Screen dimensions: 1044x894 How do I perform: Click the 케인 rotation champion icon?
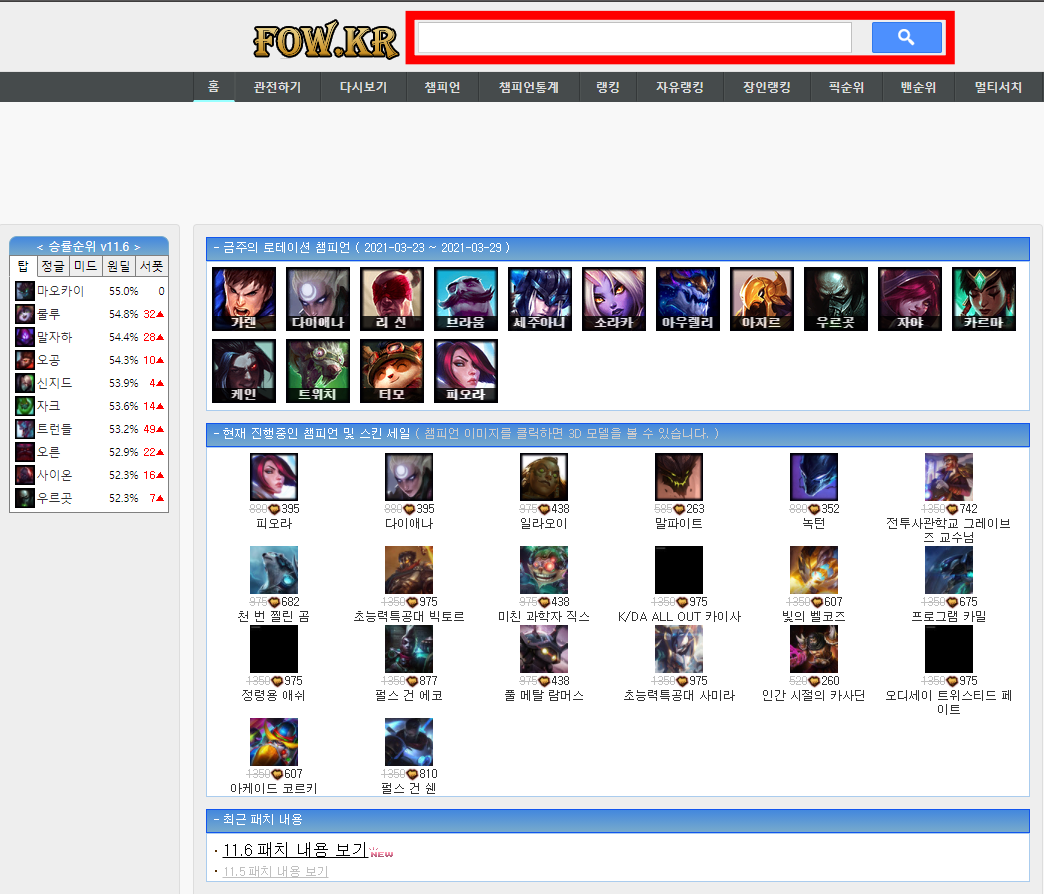pyautogui.click(x=244, y=371)
